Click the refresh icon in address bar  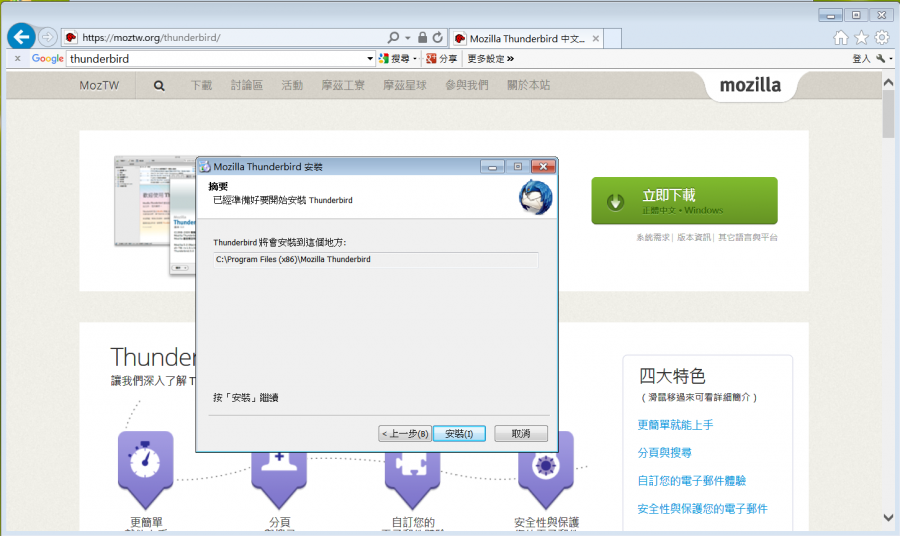pyautogui.click(x=438, y=37)
